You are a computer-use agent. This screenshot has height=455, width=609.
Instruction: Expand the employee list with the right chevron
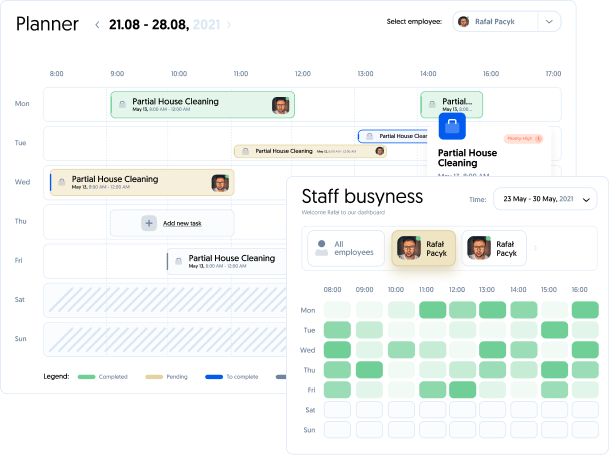[535, 248]
